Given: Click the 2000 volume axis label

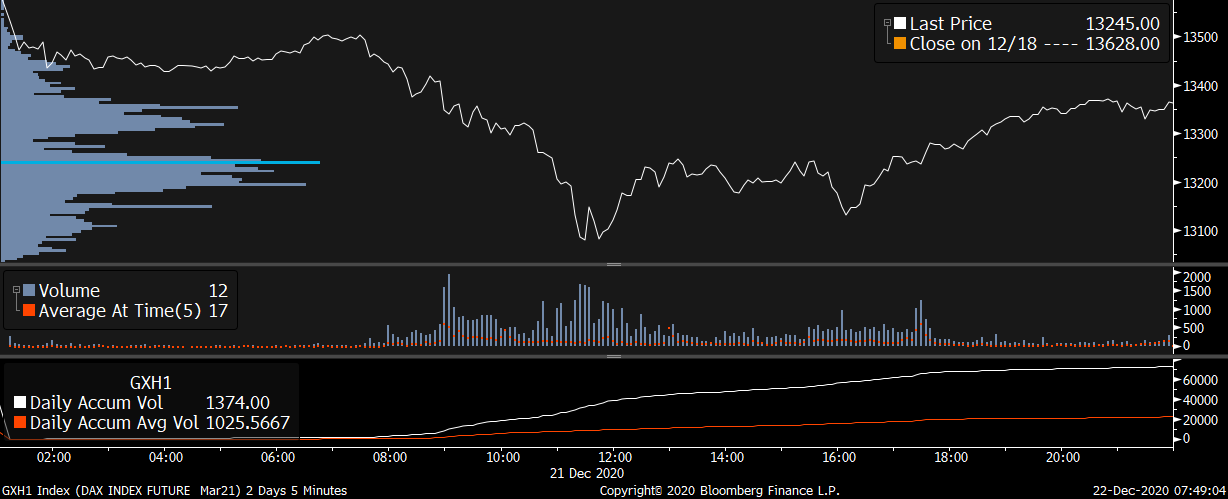Looking at the screenshot, I should tap(1197, 276).
